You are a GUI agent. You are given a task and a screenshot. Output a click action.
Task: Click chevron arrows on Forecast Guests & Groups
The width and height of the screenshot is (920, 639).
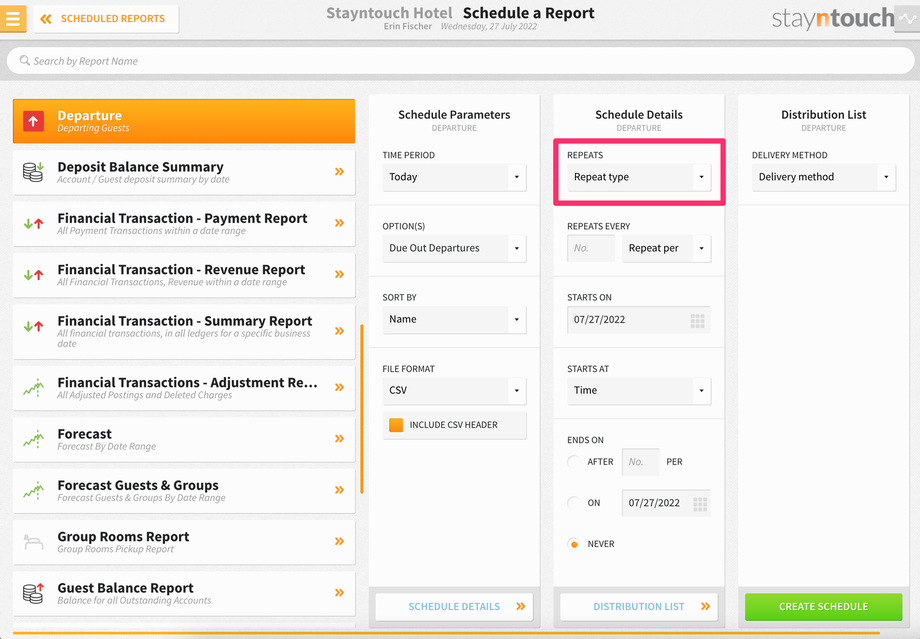coord(339,490)
